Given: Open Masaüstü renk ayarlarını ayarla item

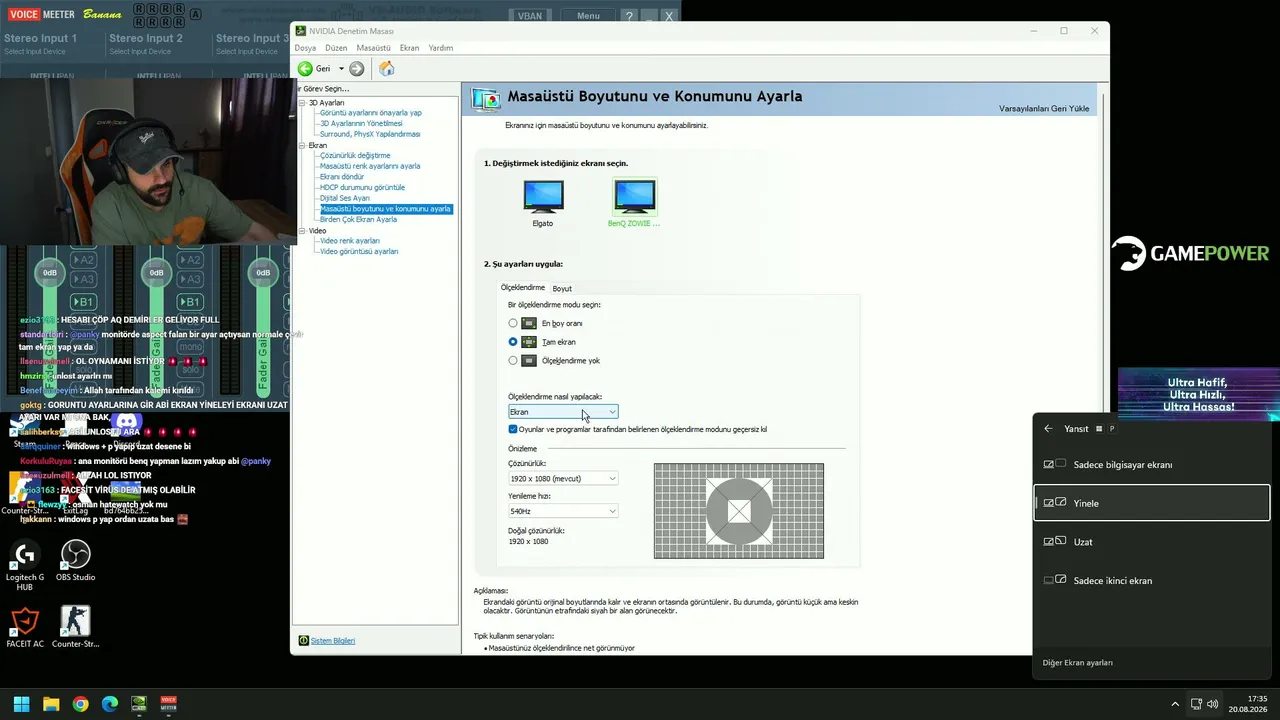Looking at the screenshot, I should pos(370,166).
